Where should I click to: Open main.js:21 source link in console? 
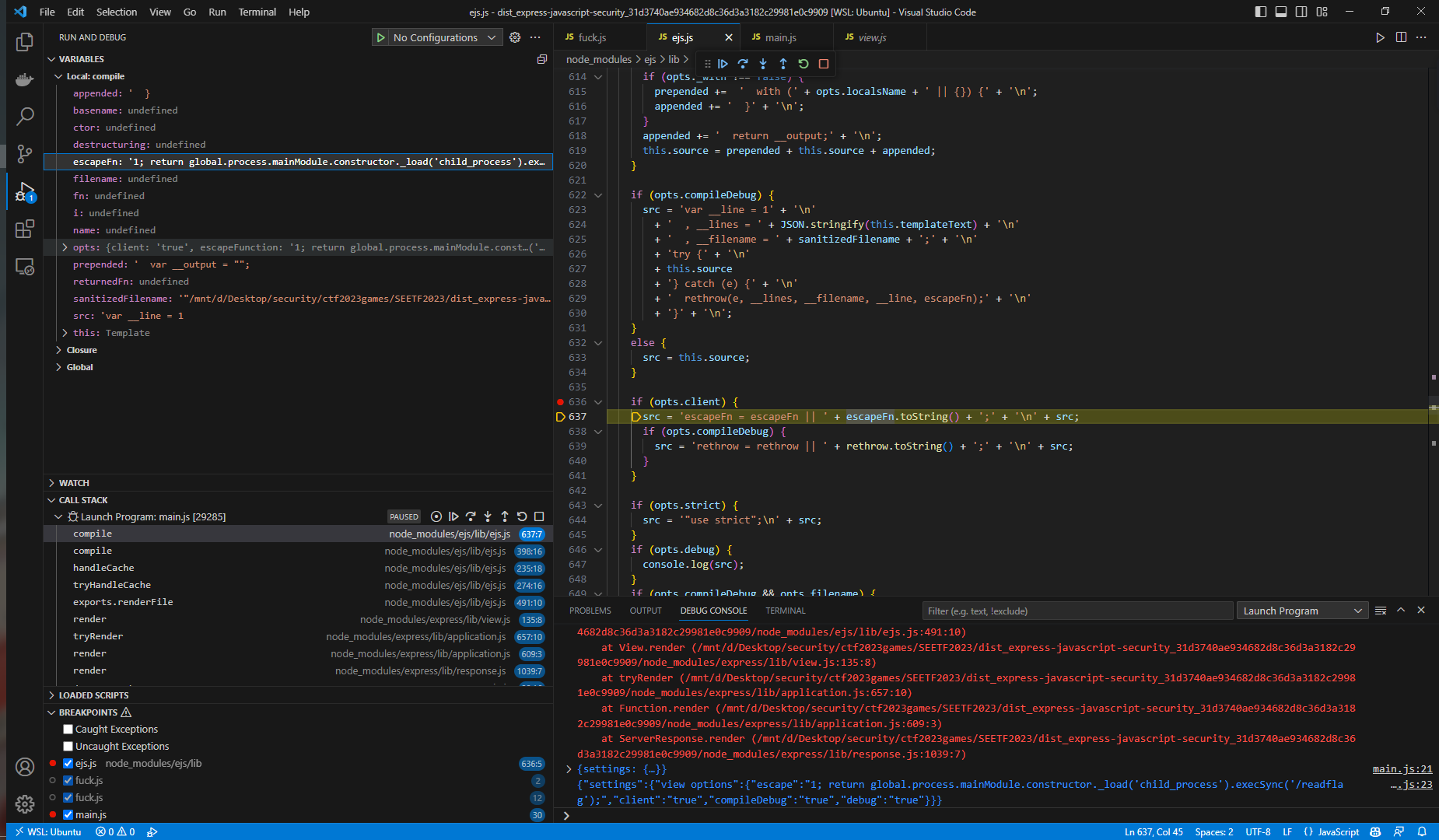click(1402, 769)
